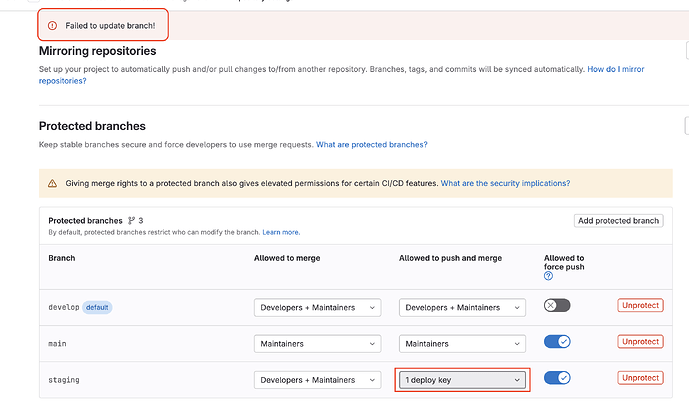689x405 pixels.
Task: Disable force push for the develop branch
Action: click(557, 306)
